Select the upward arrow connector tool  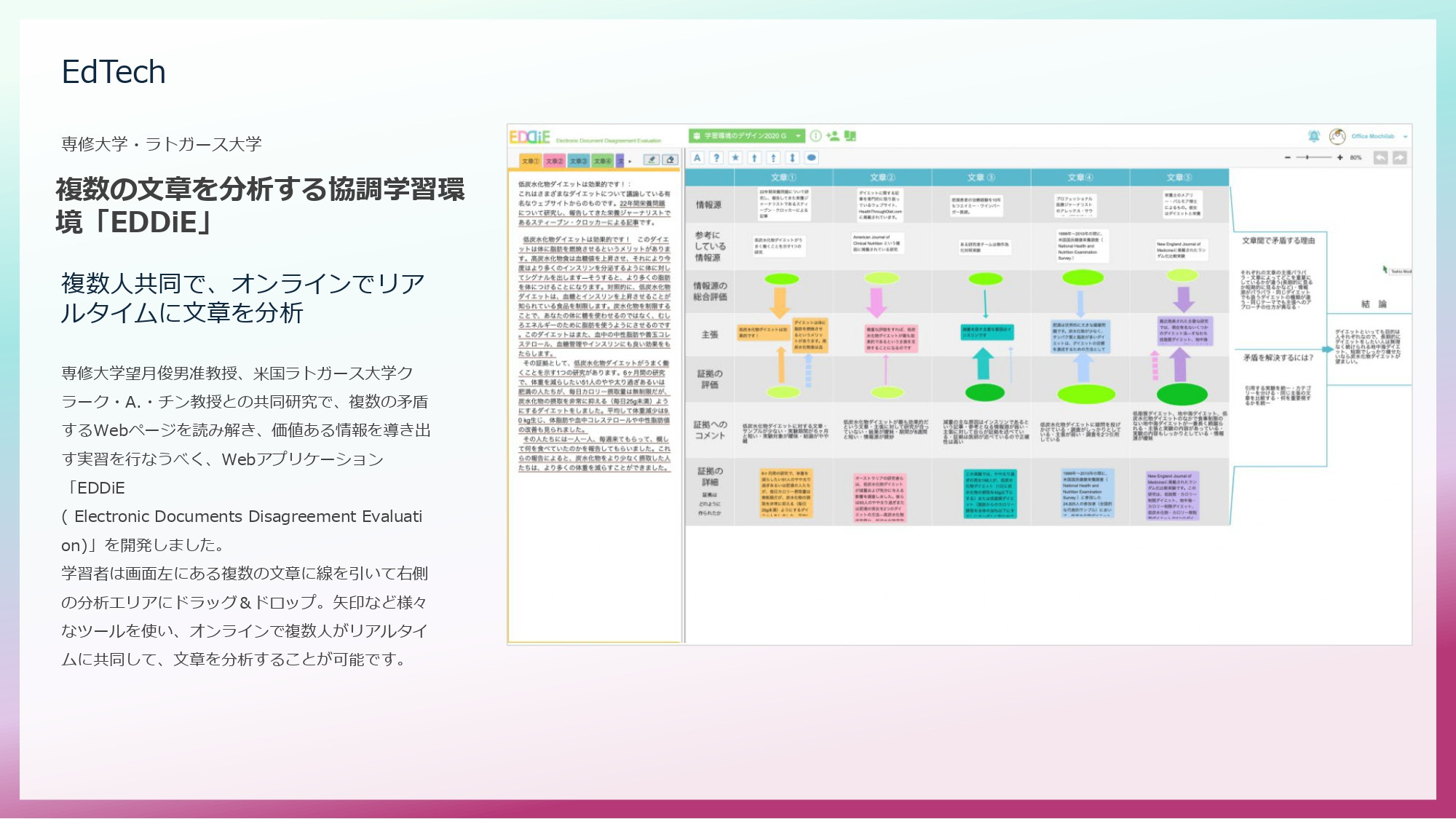point(754,158)
